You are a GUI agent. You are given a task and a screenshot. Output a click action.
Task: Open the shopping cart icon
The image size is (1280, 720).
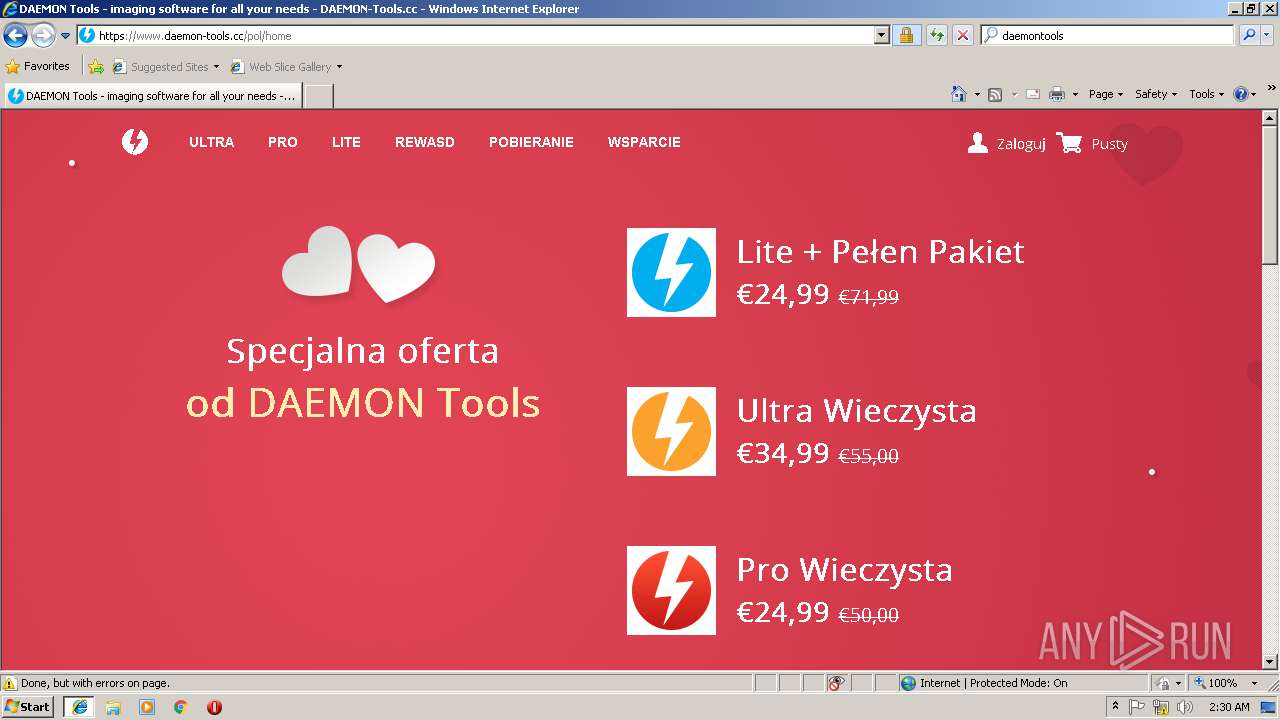[x=1069, y=143]
